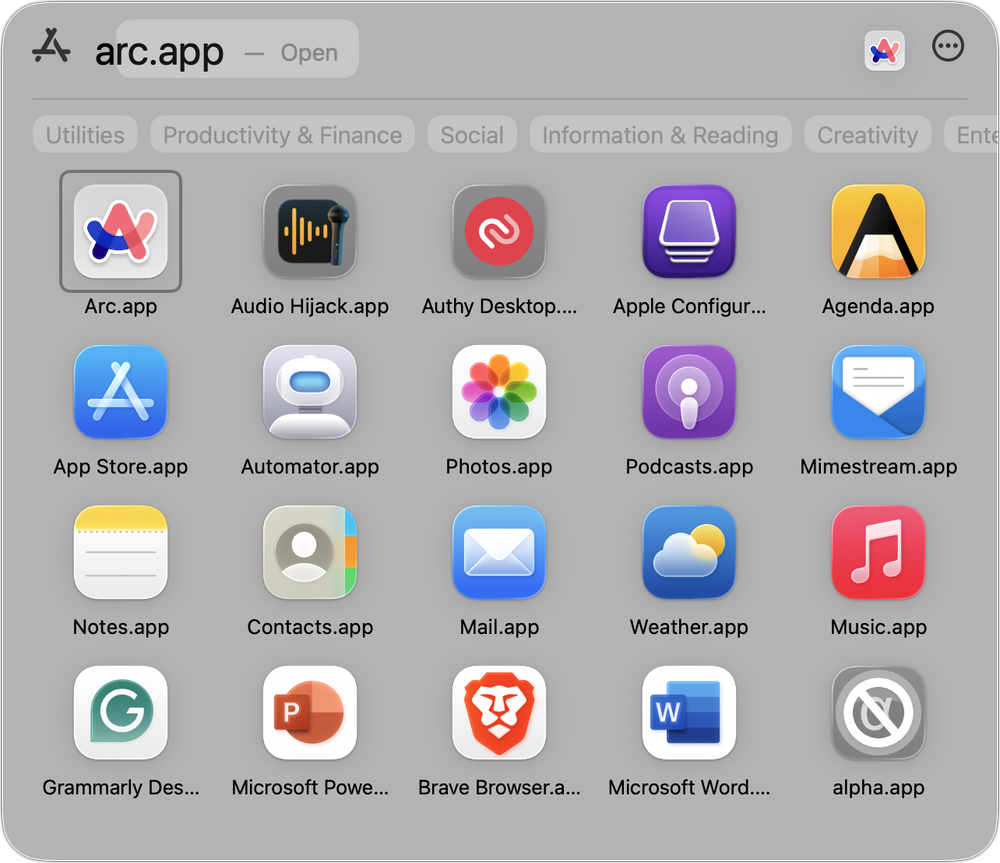Launch Audio Hijack.app

point(310,232)
